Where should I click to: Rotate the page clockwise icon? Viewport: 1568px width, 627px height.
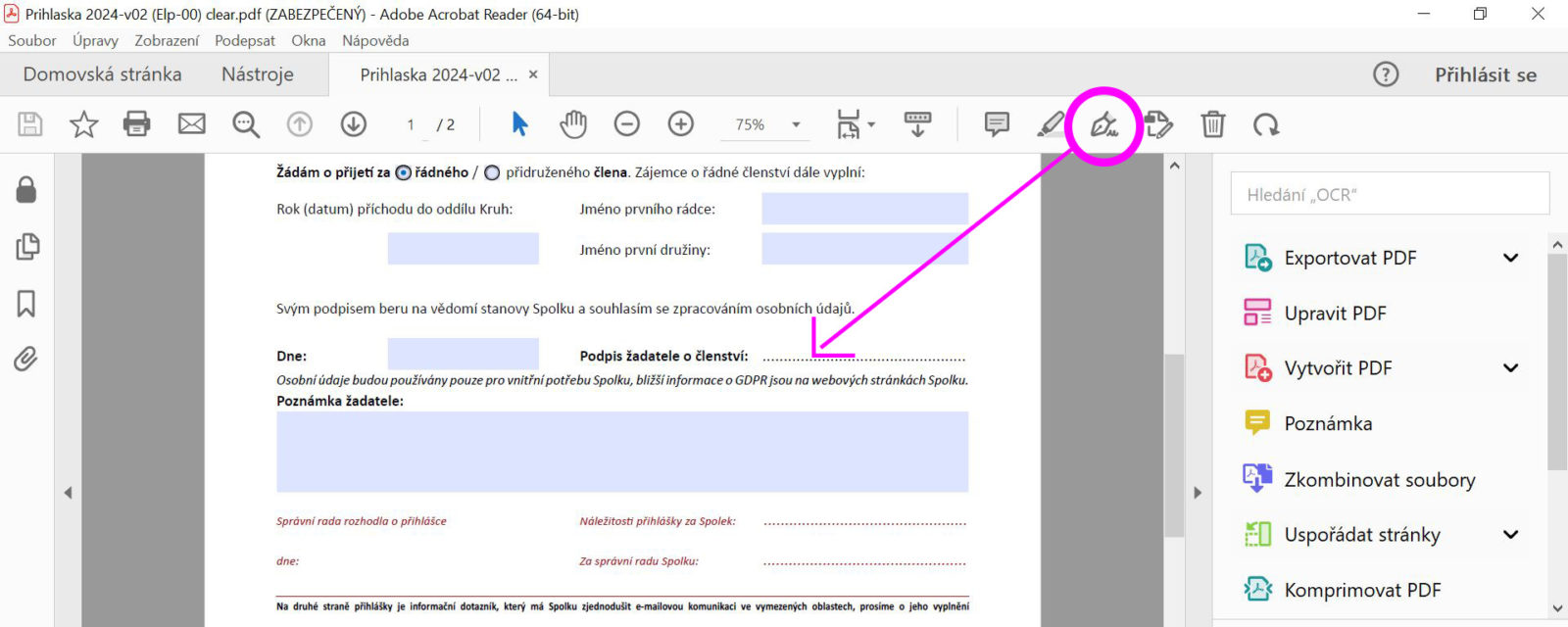coord(1266,124)
